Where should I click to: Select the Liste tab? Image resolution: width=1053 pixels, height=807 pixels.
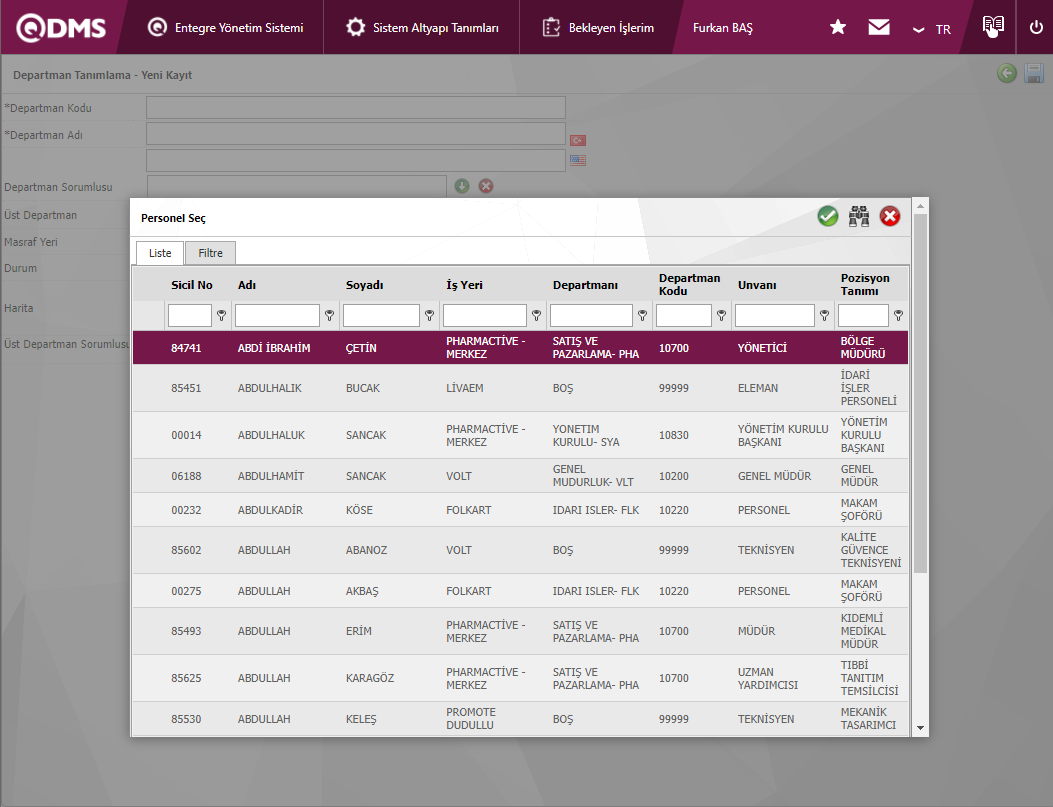tap(160, 253)
